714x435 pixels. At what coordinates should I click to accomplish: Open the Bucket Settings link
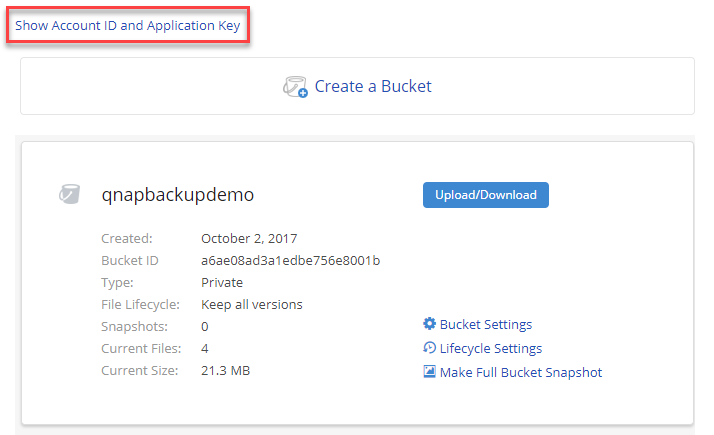pos(485,324)
